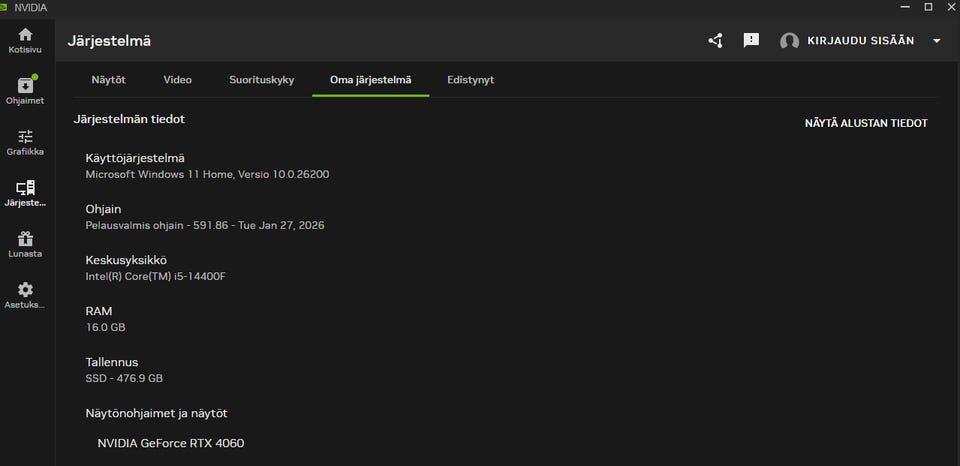
Task: Switch to the Video tab
Action: [x=178, y=80]
